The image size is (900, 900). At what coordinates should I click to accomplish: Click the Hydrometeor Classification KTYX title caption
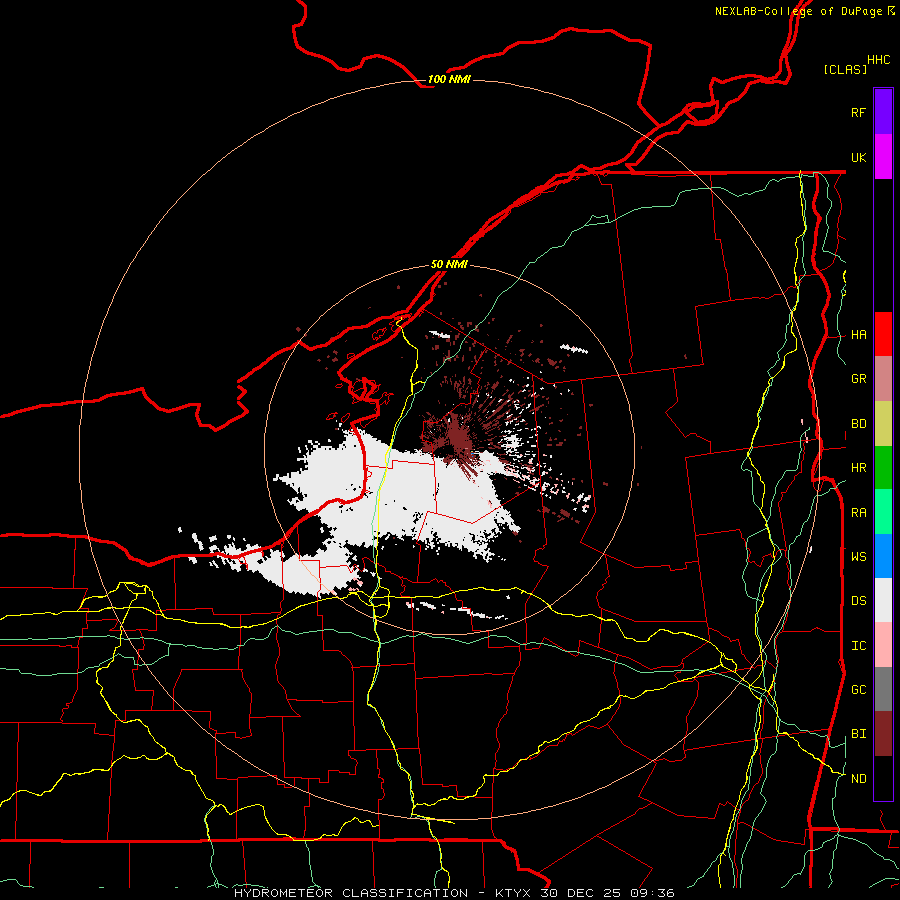[454, 893]
